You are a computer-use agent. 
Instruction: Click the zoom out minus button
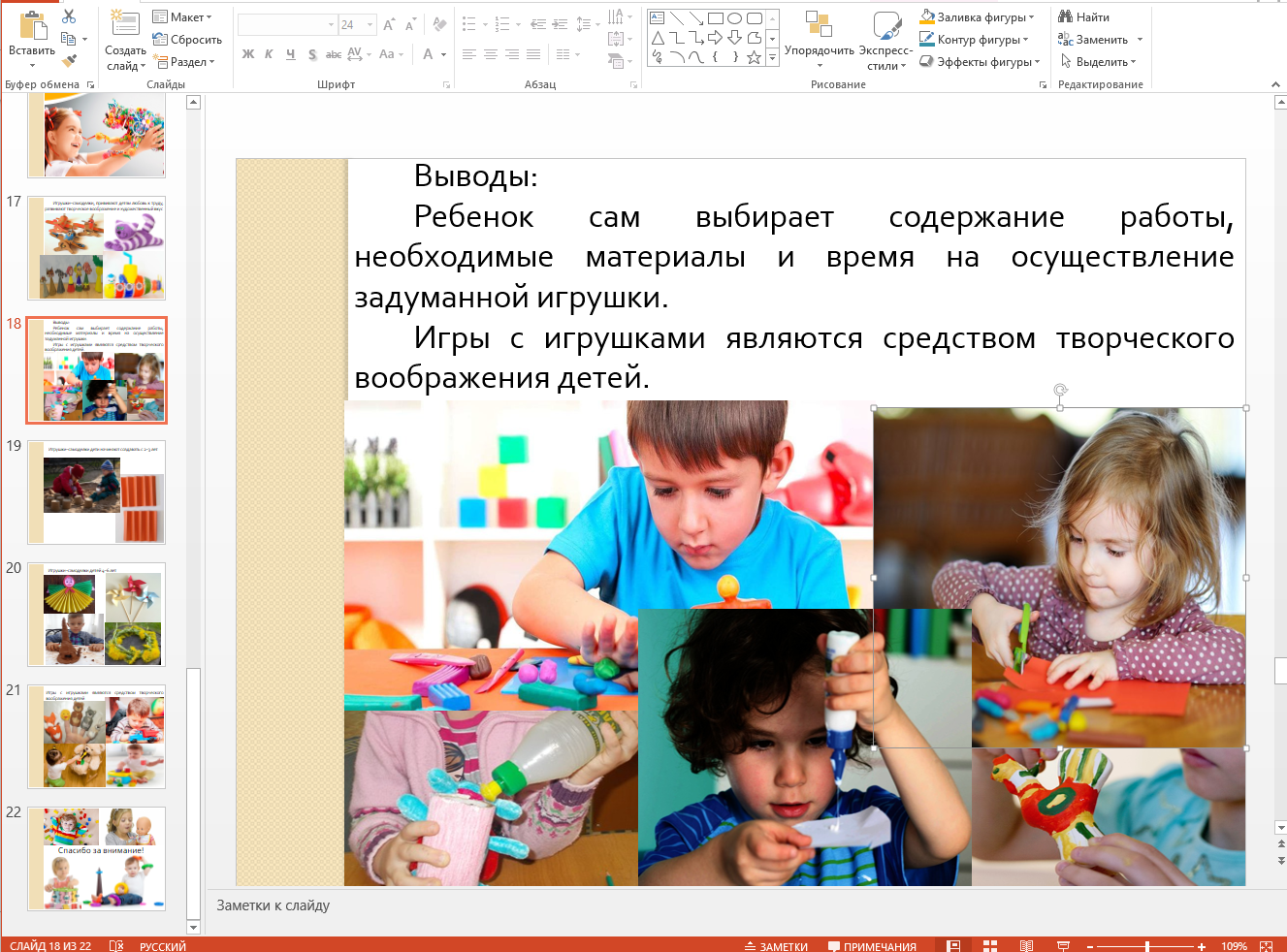[1090, 946]
